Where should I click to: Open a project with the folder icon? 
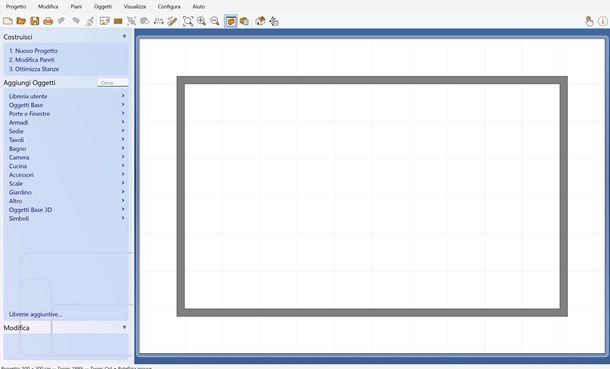pyautogui.click(x=21, y=21)
